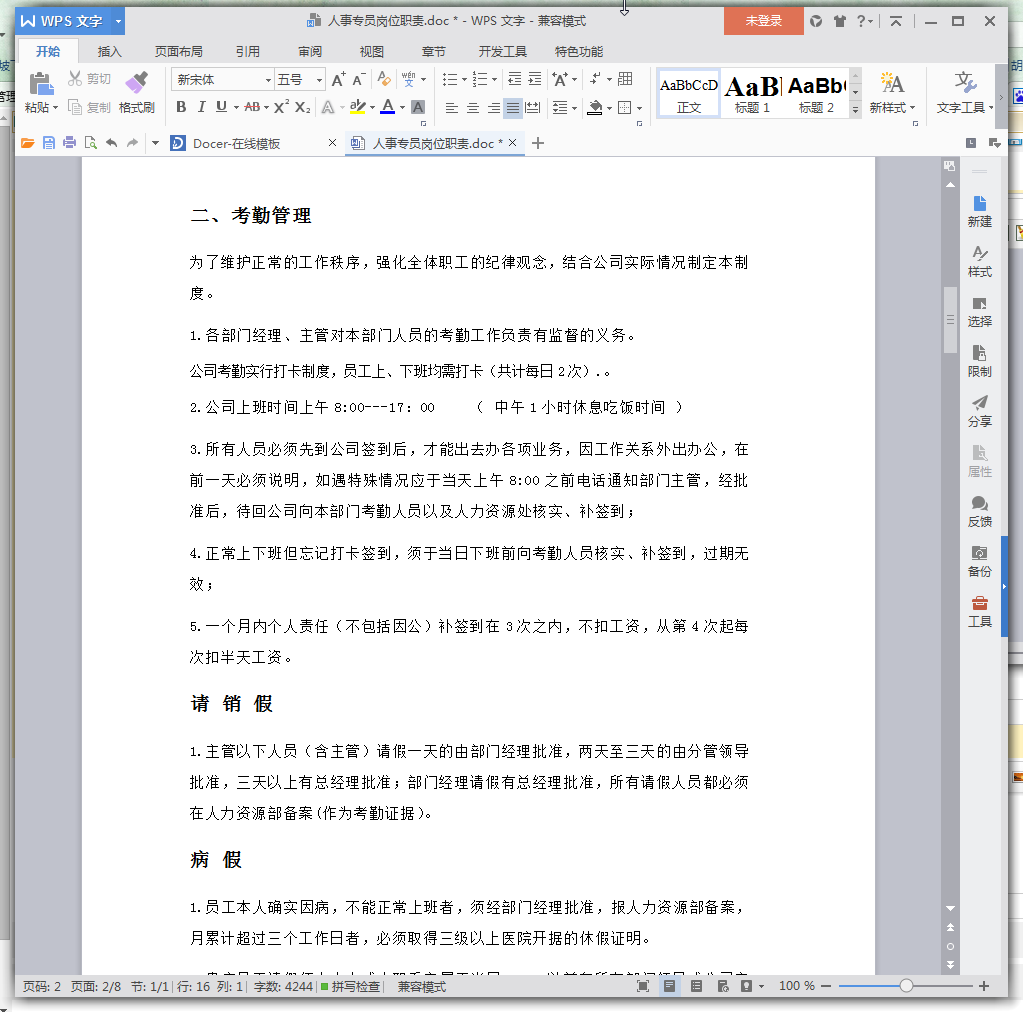
Task: Open the References (引用) tab
Action: coord(248,52)
